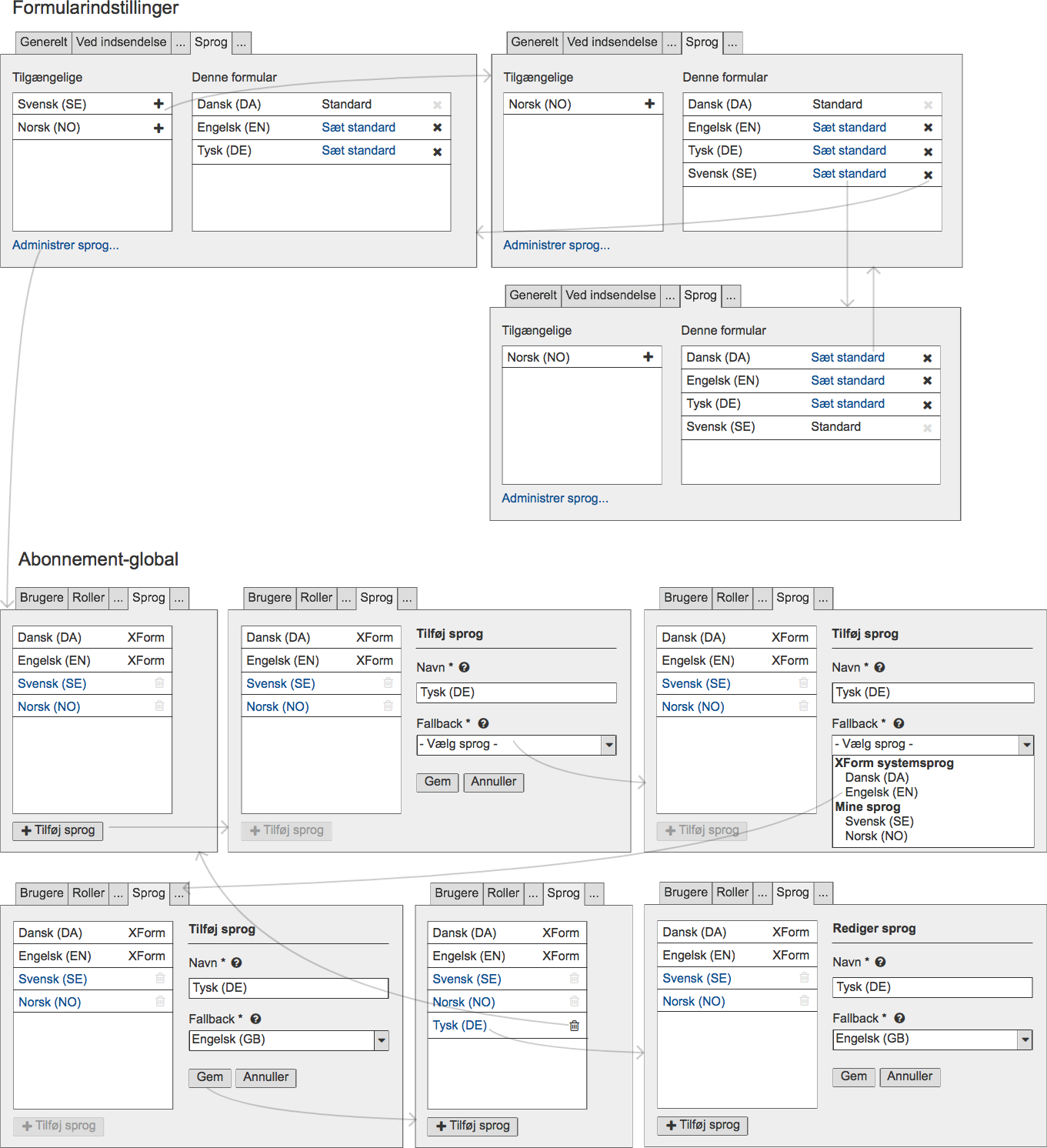Click Sæt standard link for Svensk (SE)
Viewport: 1047px width, 1148px height.
tap(849, 173)
